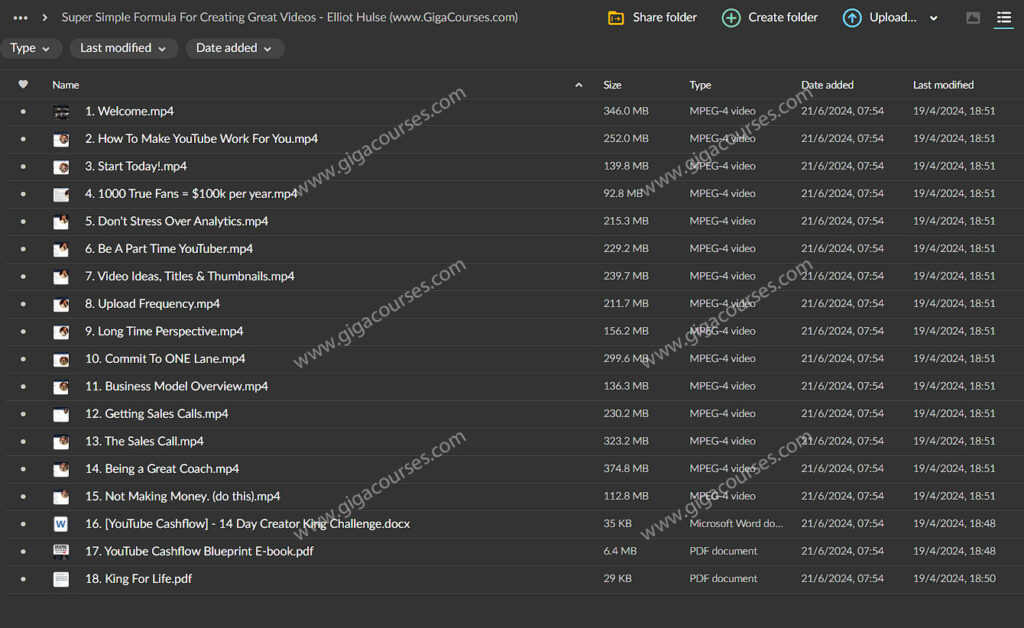Expand the Date added filter dropdown
Viewport: 1024px width, 628px height.
pyautogui.click(x=234, y=48)
